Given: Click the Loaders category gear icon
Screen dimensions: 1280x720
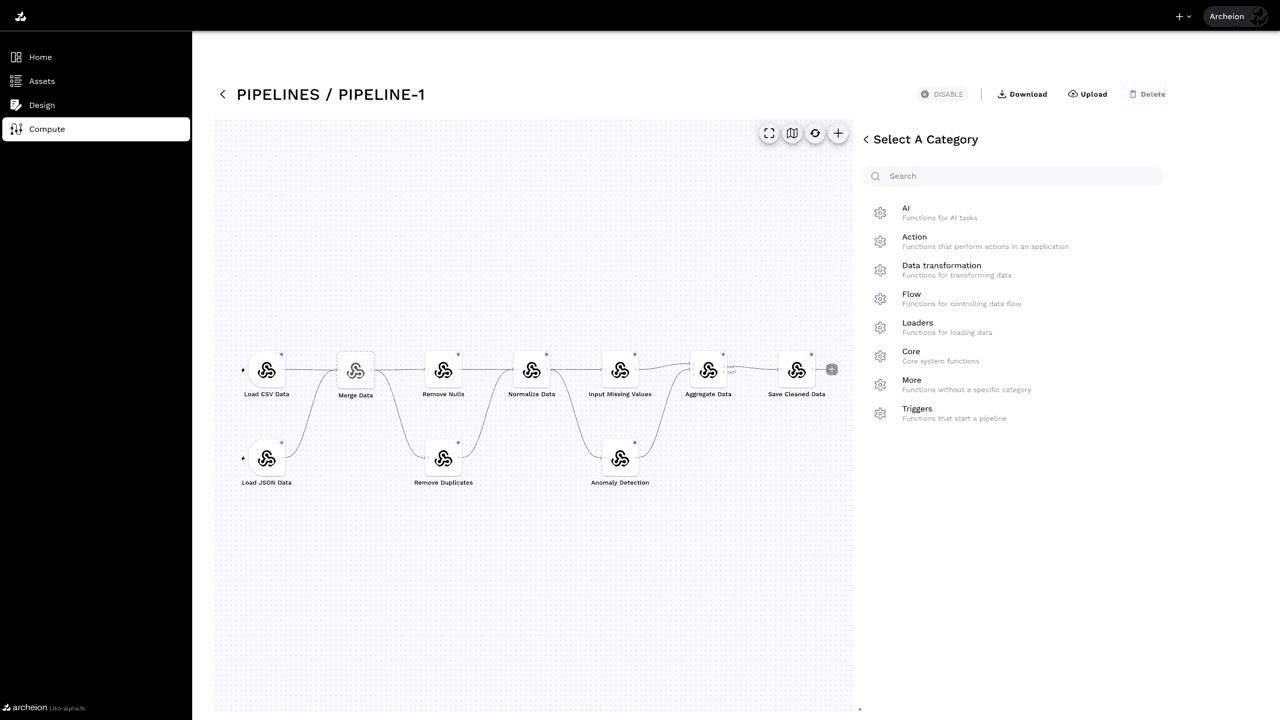Looking at the screenshot, I should [x=881, y=327].
